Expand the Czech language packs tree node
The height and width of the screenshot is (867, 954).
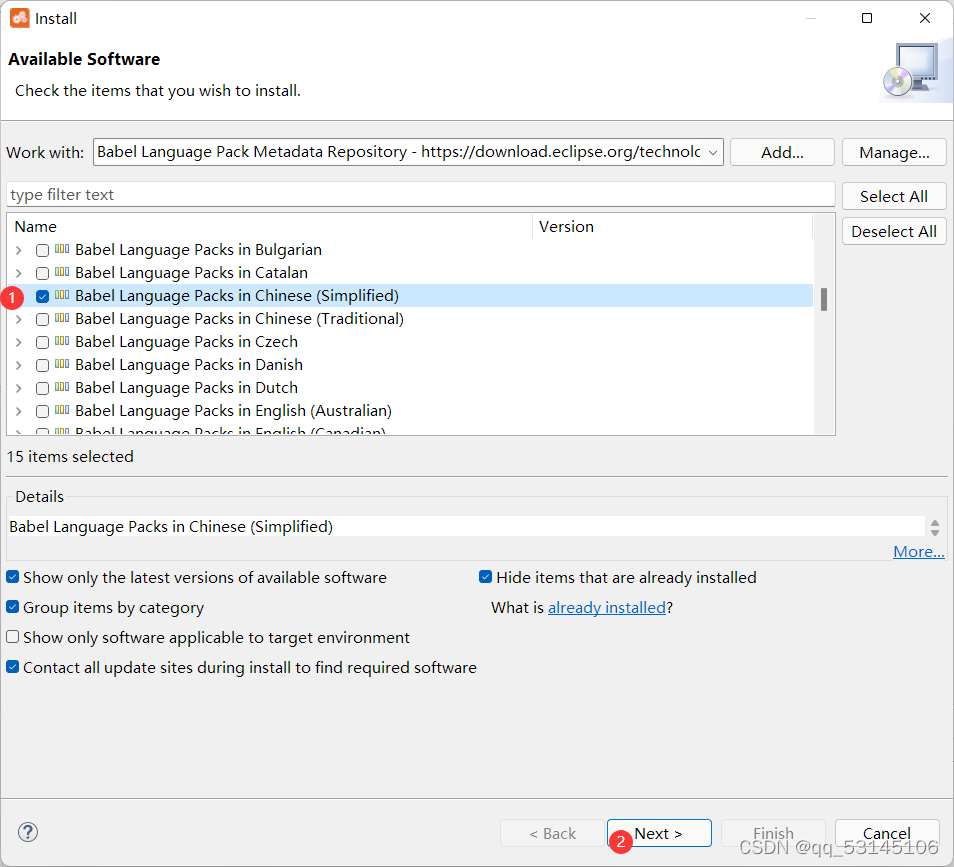[x=19, y=343]
